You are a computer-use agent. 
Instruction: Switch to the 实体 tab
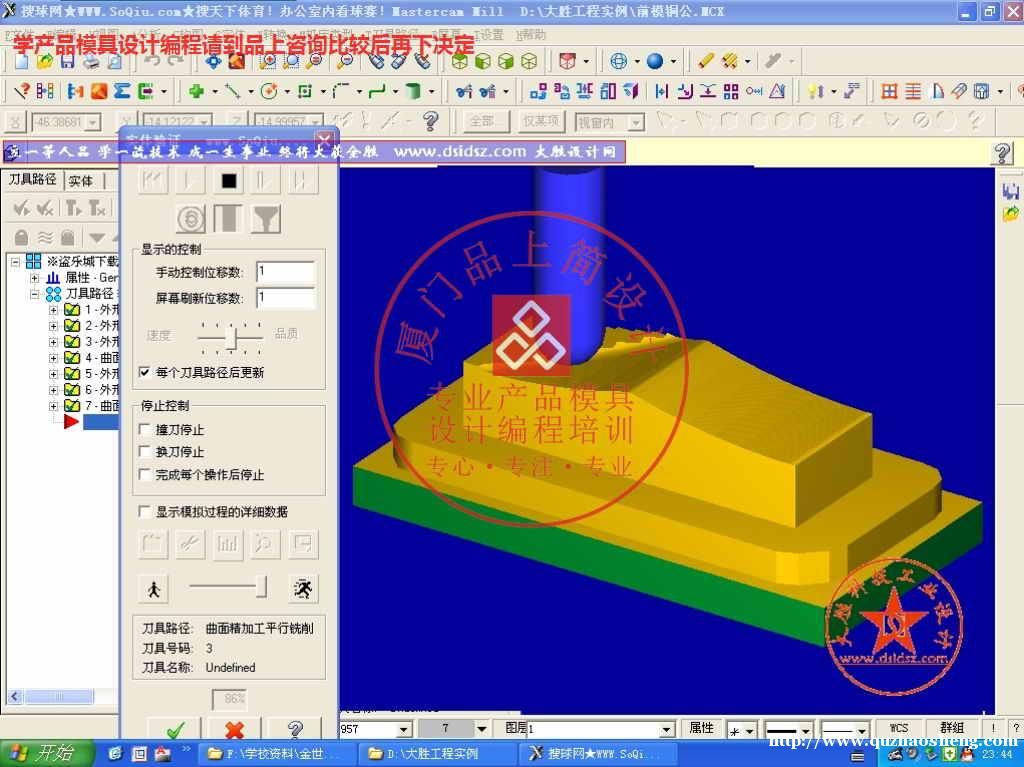(x=81, y=181)
